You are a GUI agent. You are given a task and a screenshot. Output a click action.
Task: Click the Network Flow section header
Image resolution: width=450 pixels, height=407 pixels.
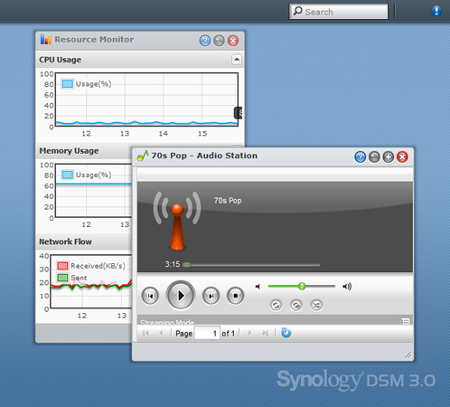coord(84,242)
